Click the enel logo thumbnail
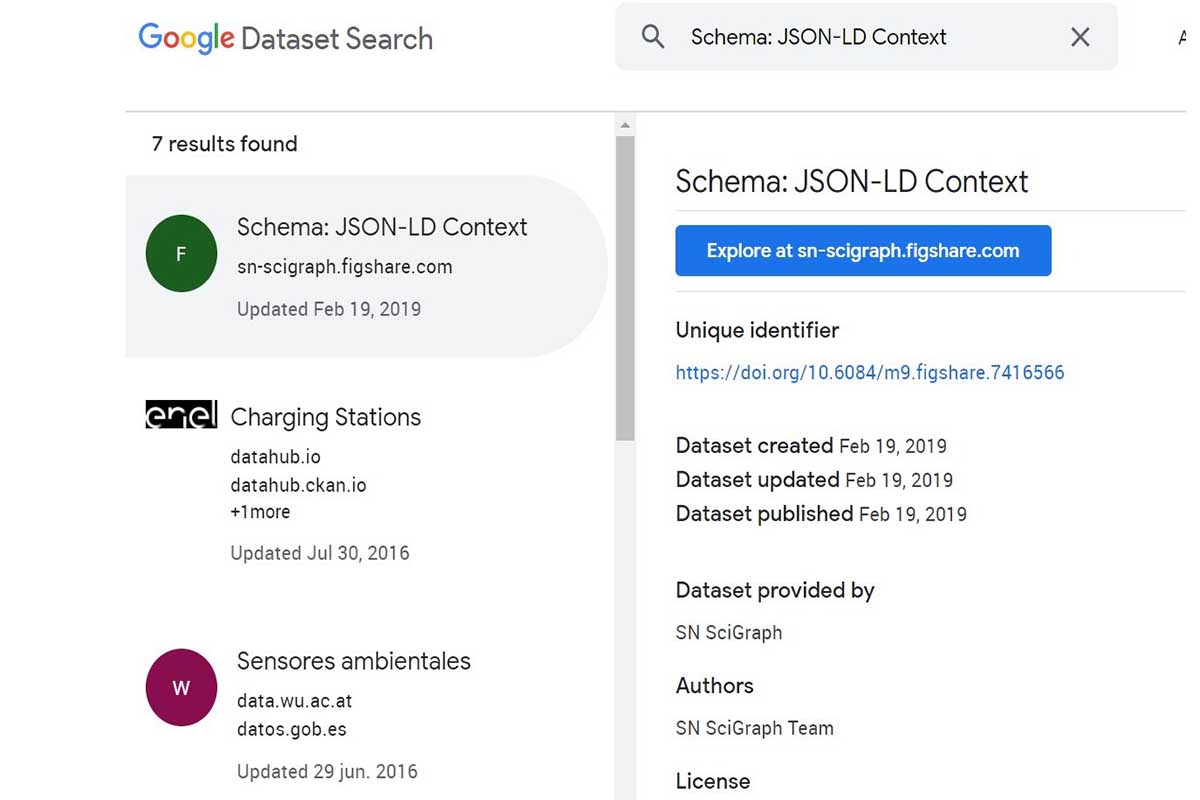 click(181, 414)
